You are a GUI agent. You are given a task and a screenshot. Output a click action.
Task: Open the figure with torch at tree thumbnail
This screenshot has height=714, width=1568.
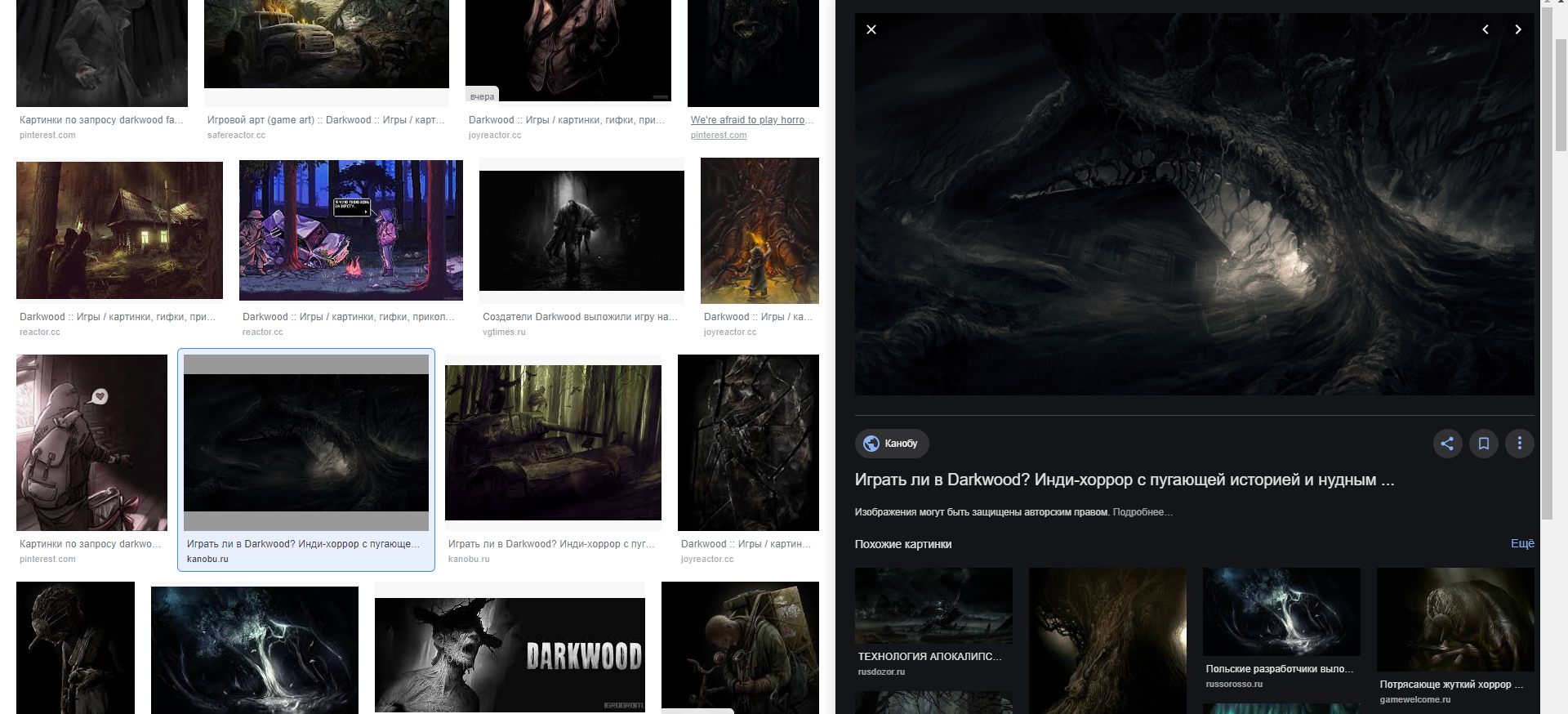(759, 230)
